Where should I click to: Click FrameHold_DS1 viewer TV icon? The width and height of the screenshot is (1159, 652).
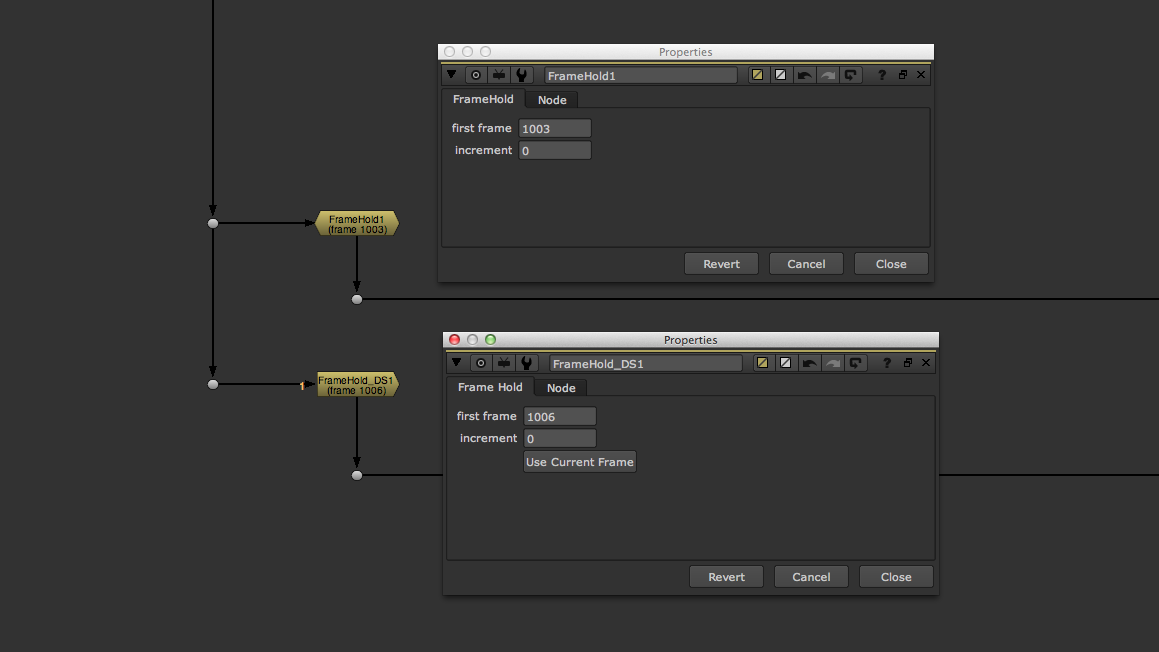[504, 363]
